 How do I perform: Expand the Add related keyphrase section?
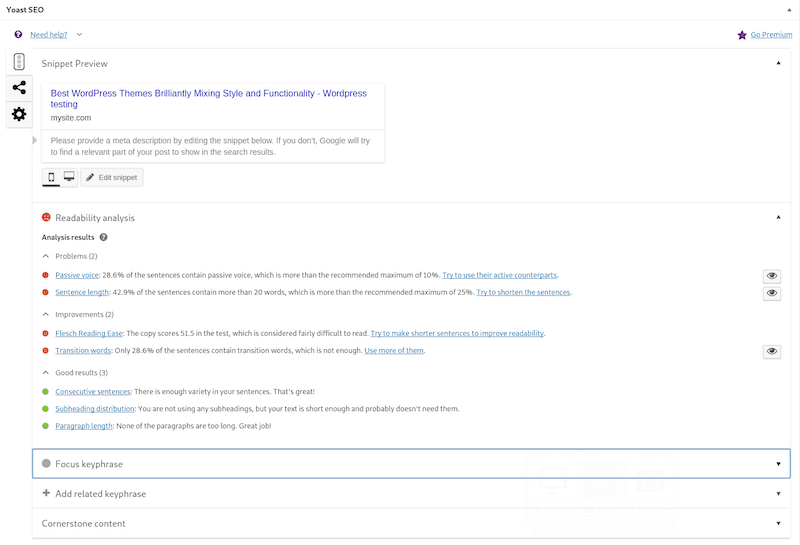[x=411, y=493]
